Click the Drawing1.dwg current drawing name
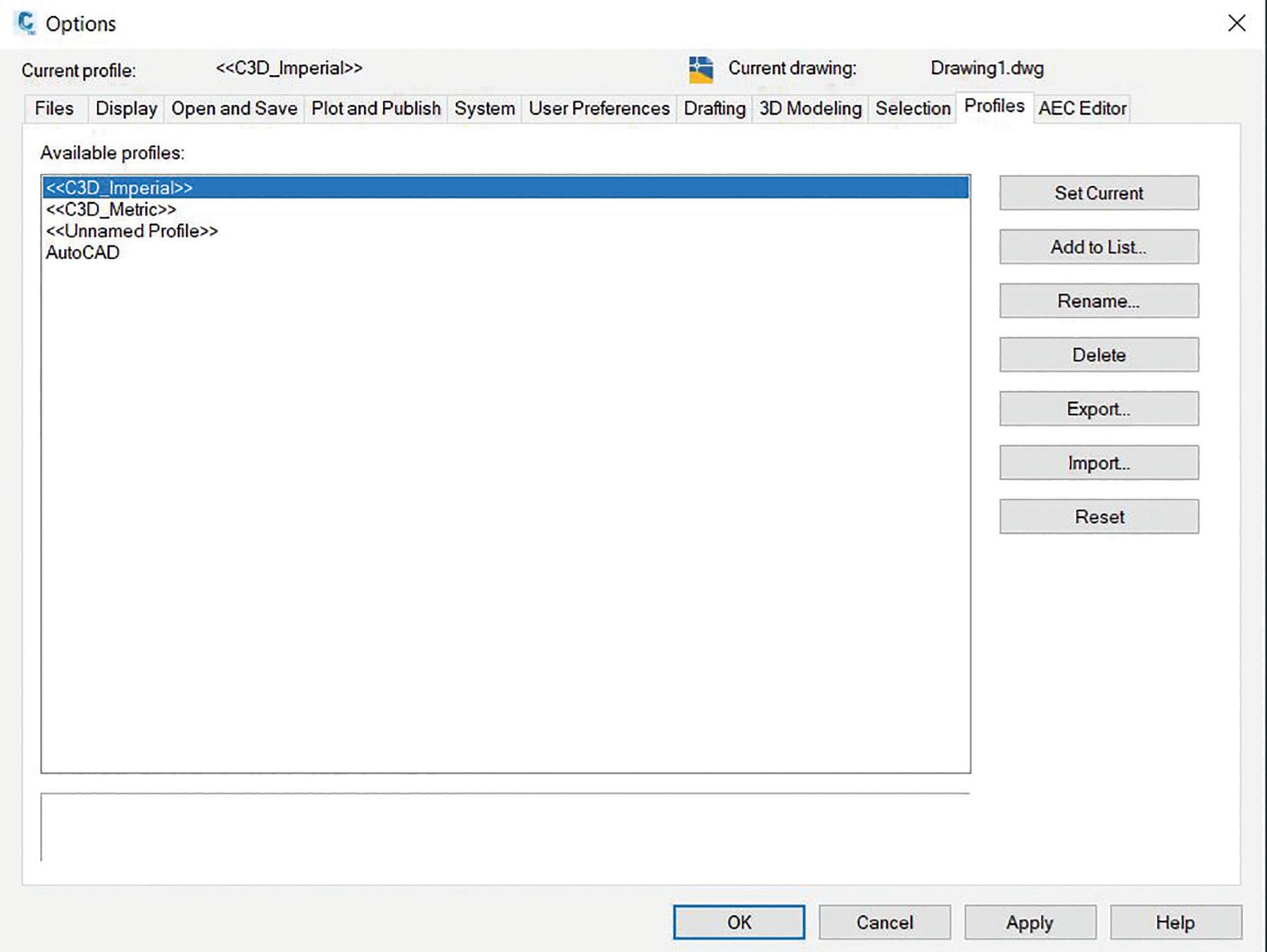This screenshot has width=1267, height=952. [x=987, y=68]
